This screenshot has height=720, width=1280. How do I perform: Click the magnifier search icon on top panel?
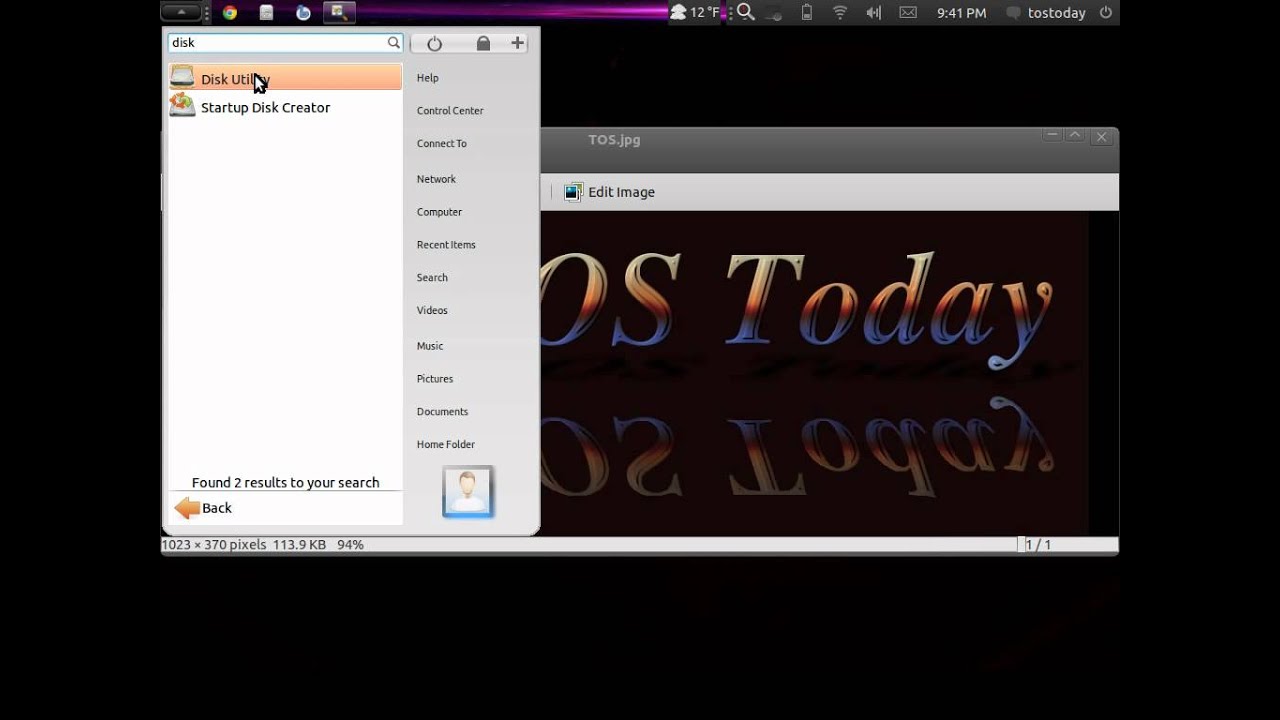click(x=745, y=12)
